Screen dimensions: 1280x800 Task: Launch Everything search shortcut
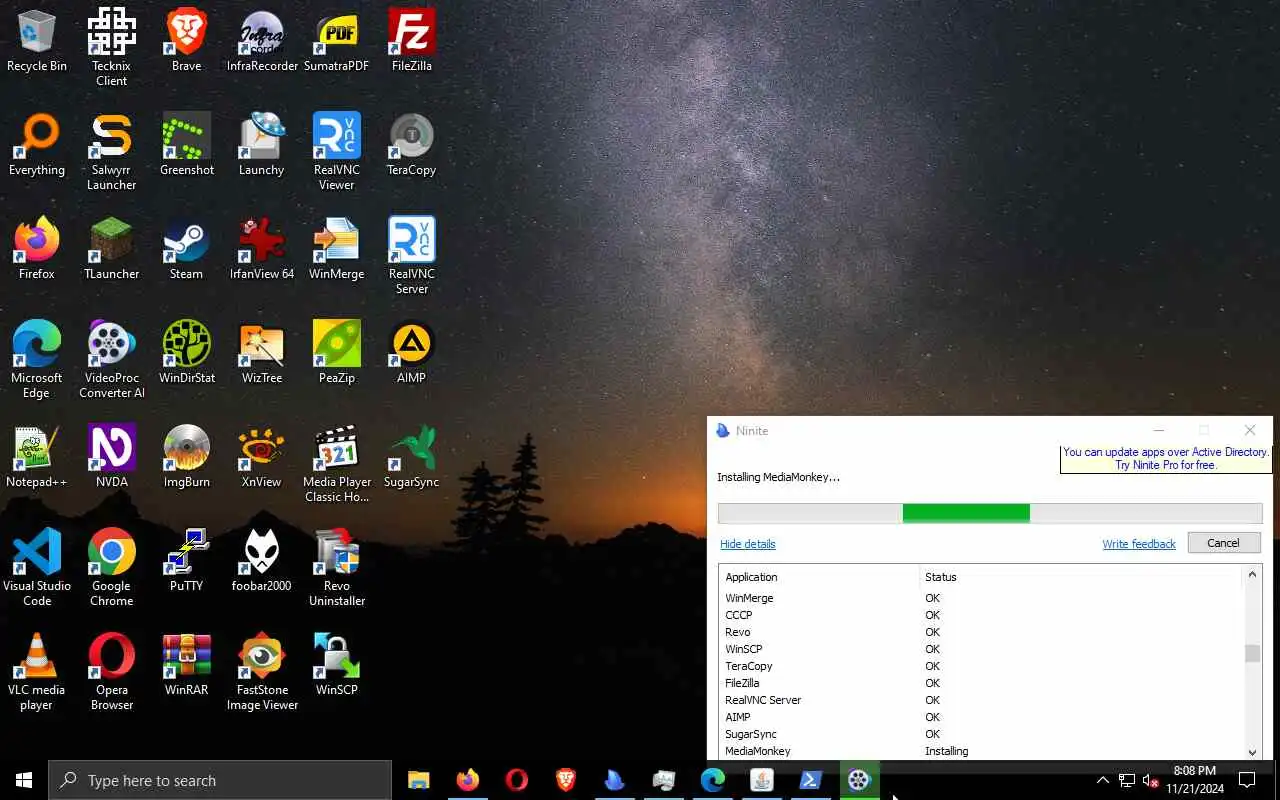point(37,146)
